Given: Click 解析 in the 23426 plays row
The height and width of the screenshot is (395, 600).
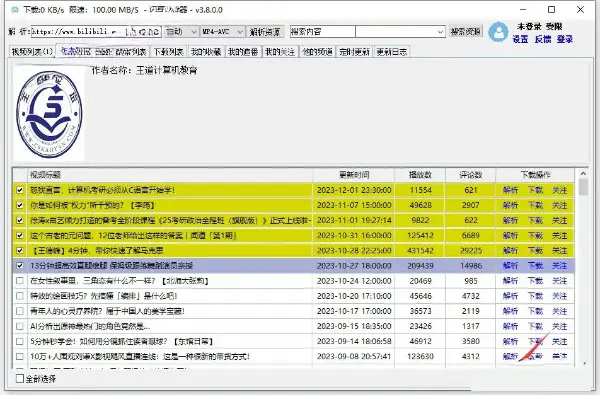Looking at the screenshot, I should coord(510,326).
